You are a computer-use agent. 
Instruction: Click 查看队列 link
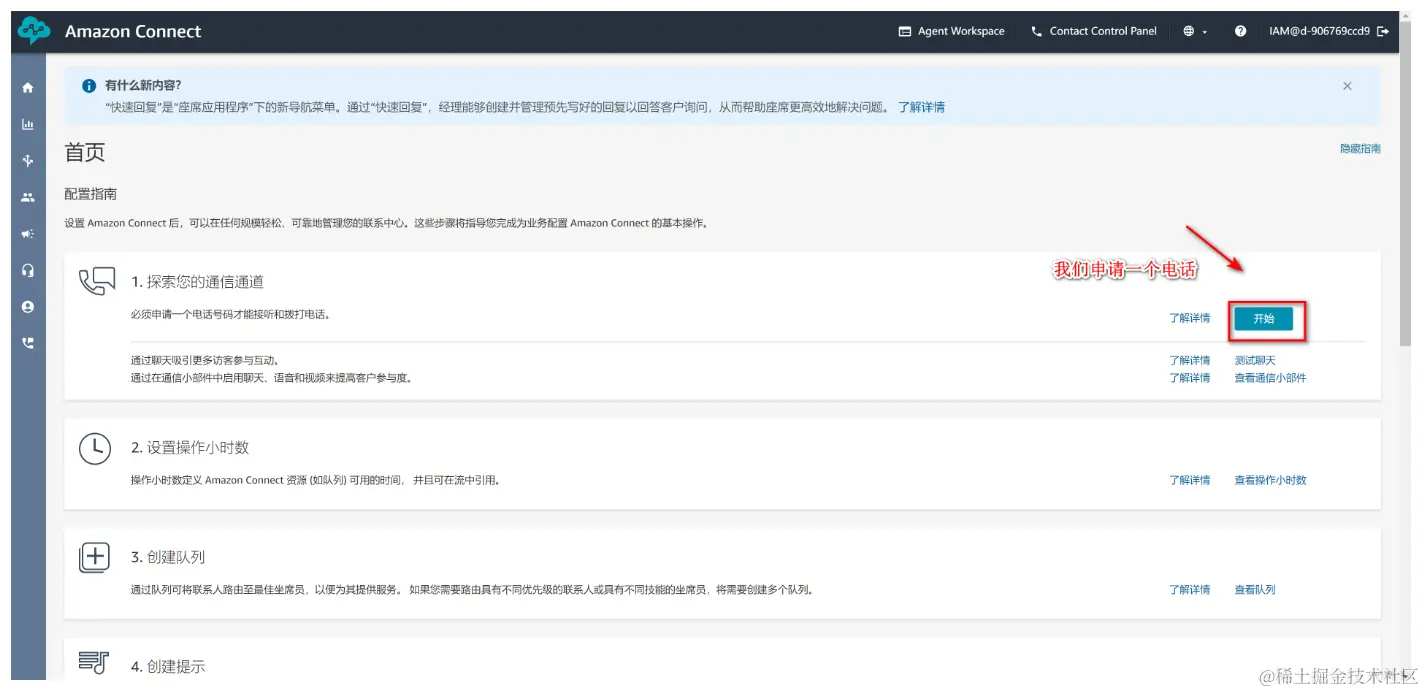1255,590
